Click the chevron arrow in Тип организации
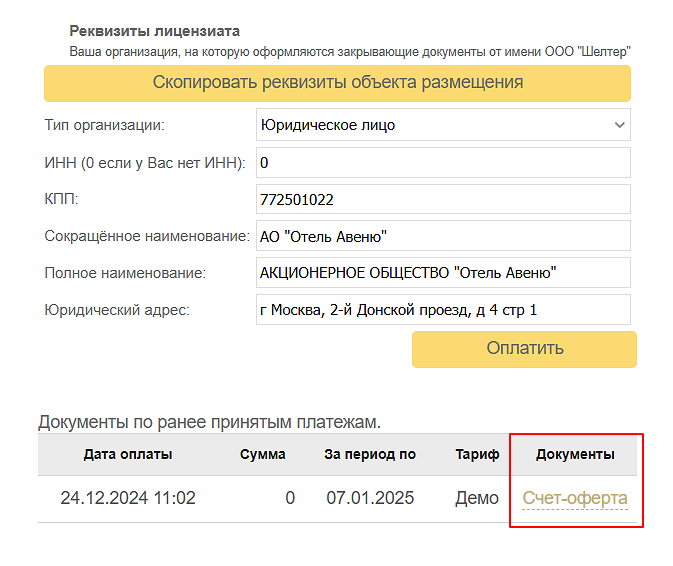Viewport: 673px width, 566px height. (x=619, y=125)
